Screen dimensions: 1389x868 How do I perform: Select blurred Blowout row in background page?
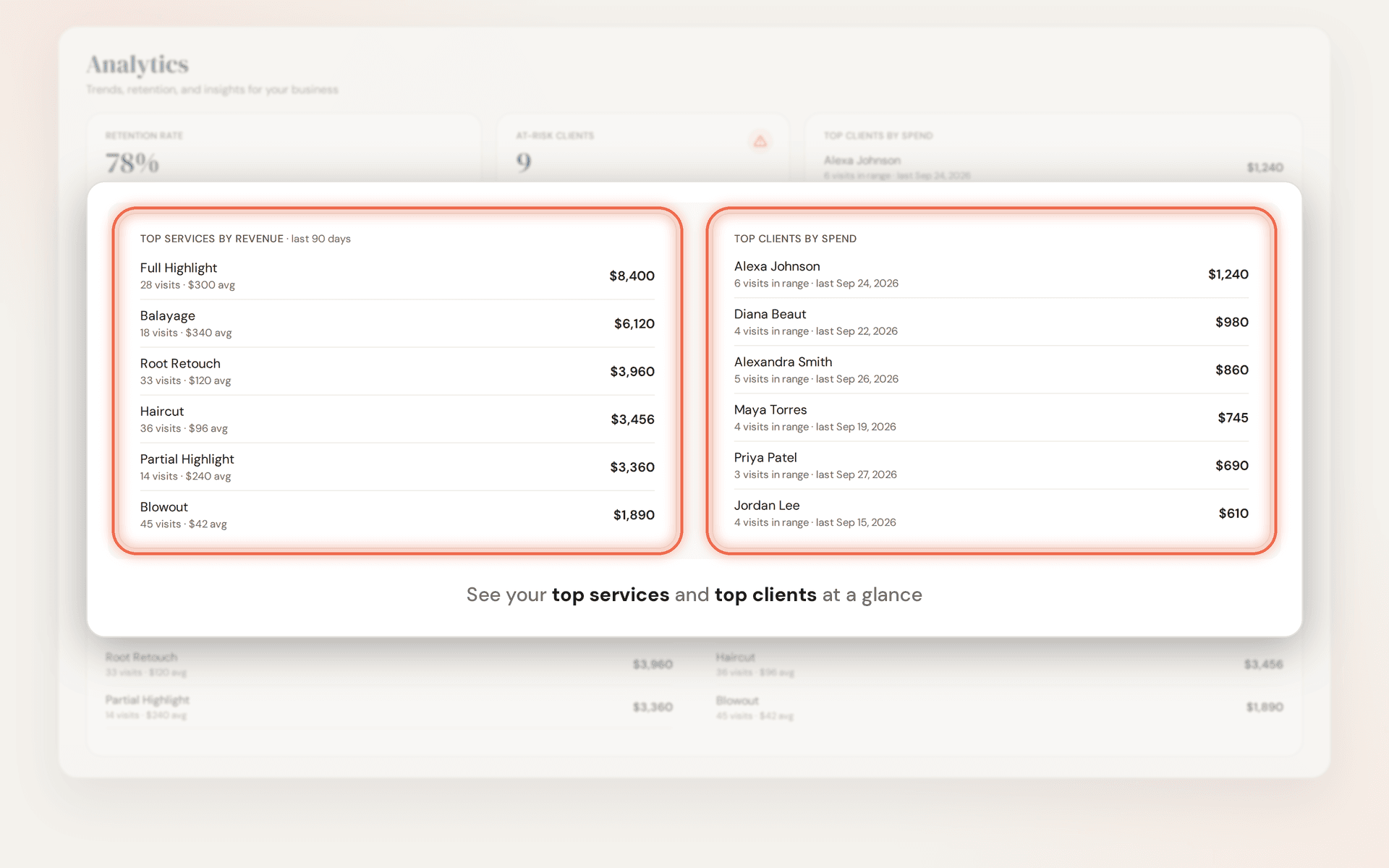(999, 707)
